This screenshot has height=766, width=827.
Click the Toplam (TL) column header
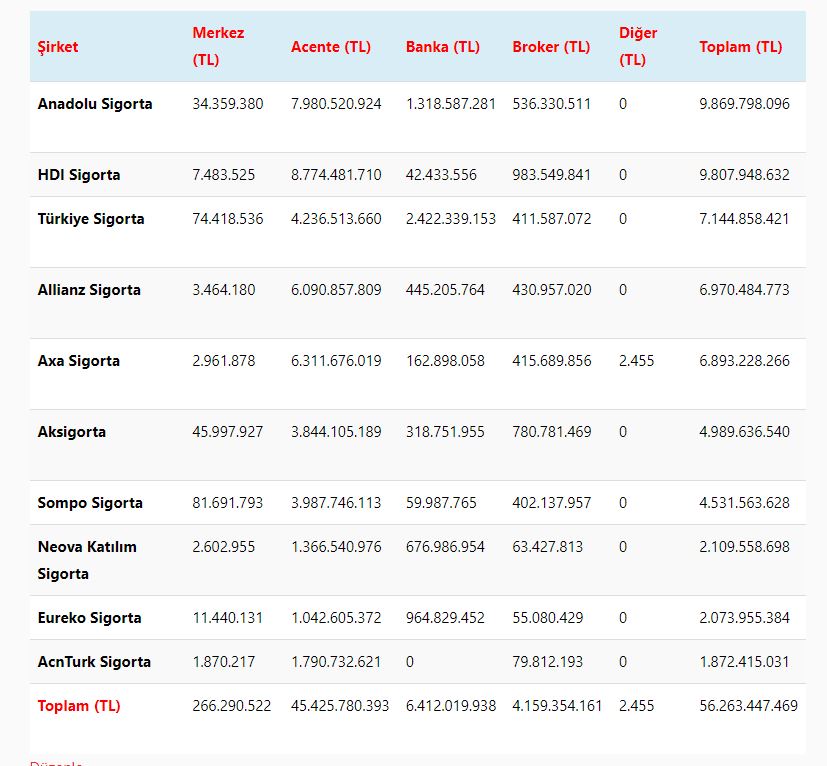[740, 47]
